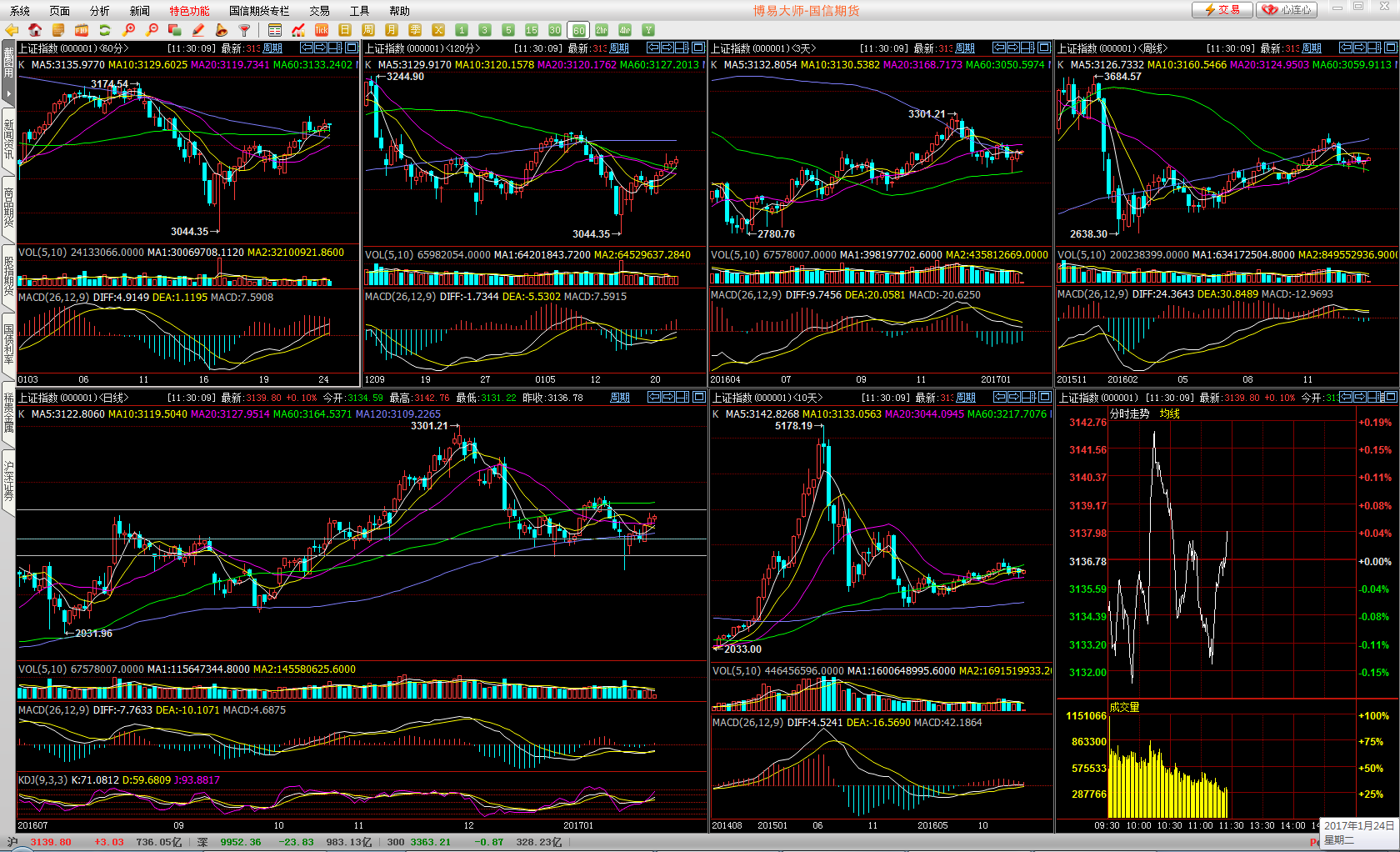Open the 特色功能 menu
This screenshot has height=852, width=1400.
[189, 11]
